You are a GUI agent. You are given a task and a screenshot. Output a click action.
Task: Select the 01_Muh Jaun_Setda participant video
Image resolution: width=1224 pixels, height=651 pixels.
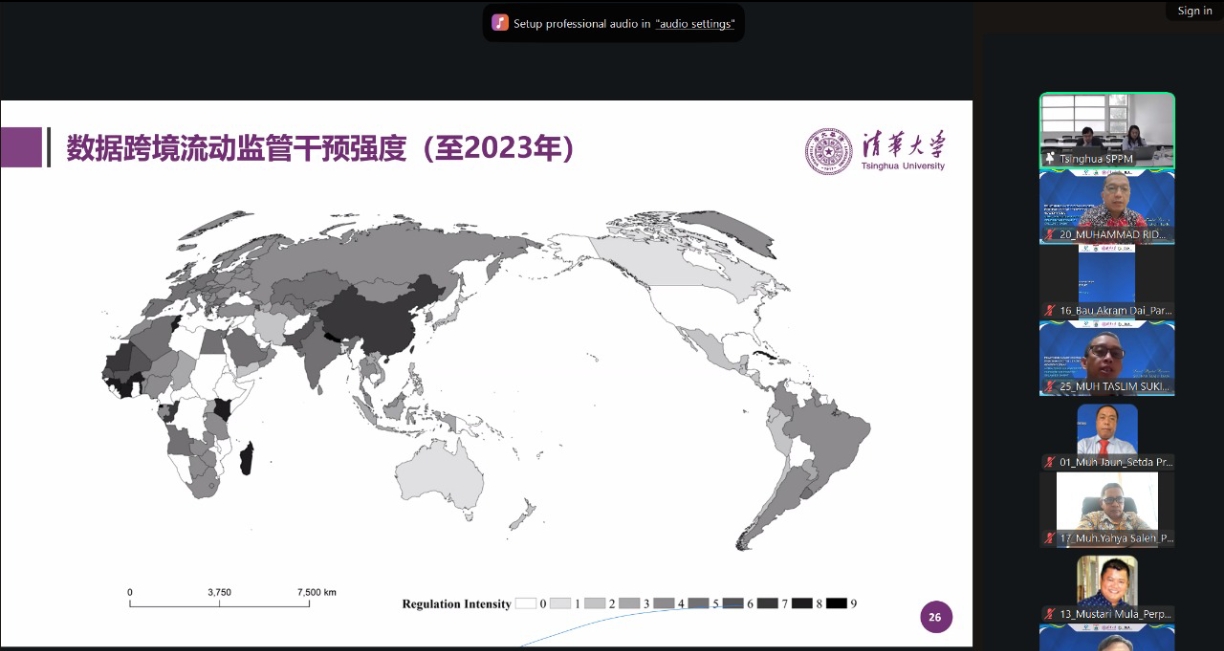tap(1107, 430)
